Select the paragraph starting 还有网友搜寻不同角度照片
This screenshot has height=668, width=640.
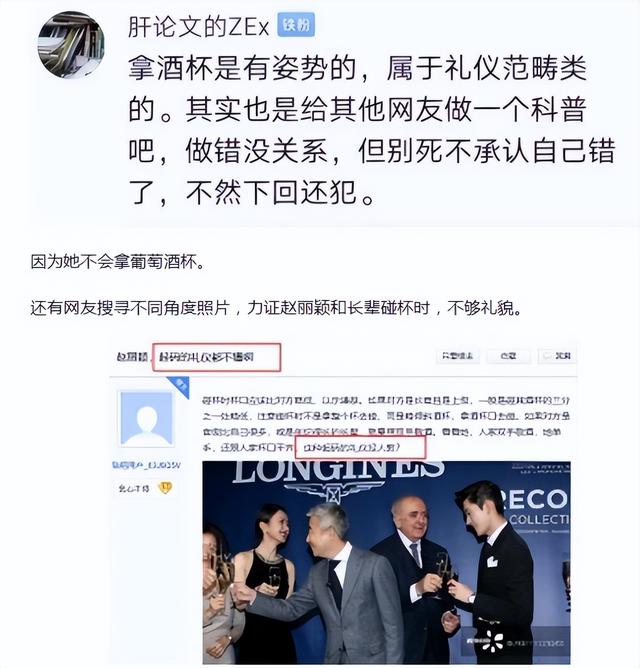click(x=276, y=308)
